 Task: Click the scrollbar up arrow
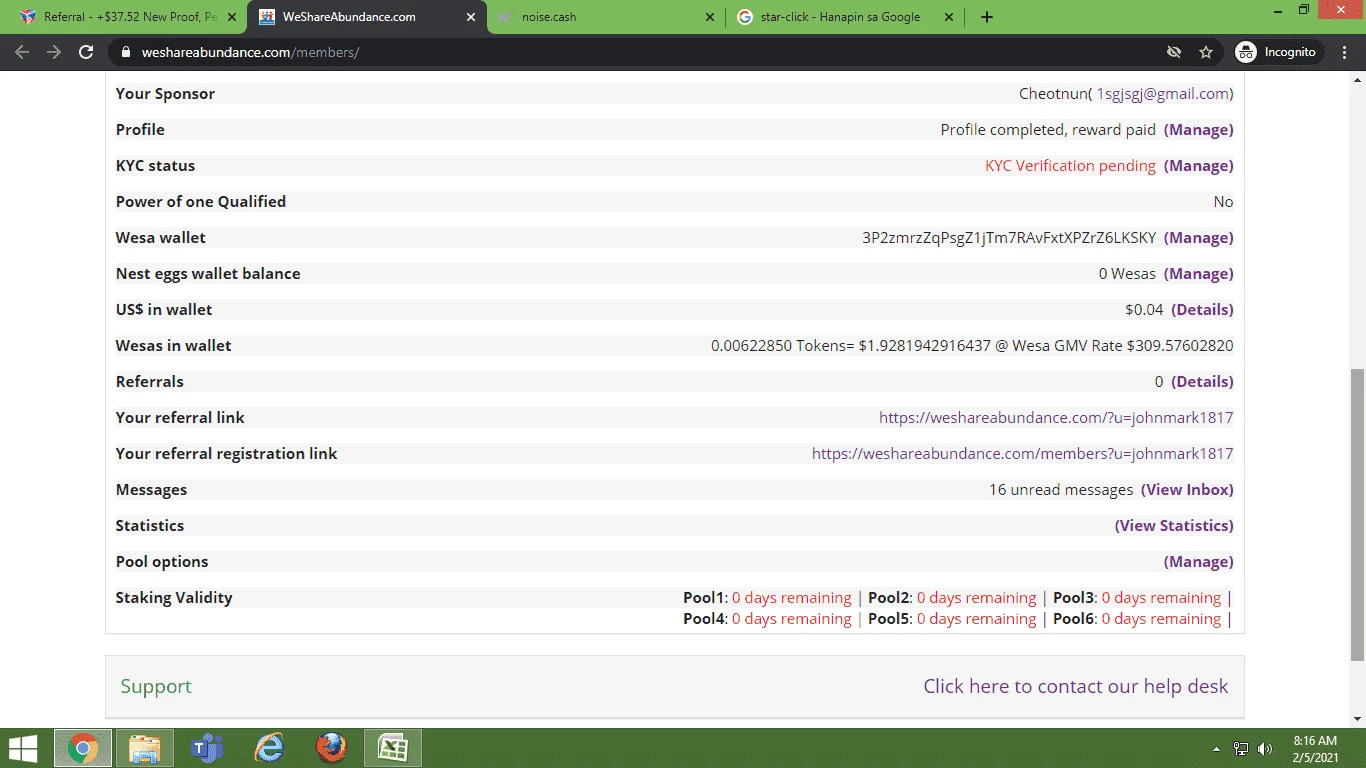[x=1357, y=79]
